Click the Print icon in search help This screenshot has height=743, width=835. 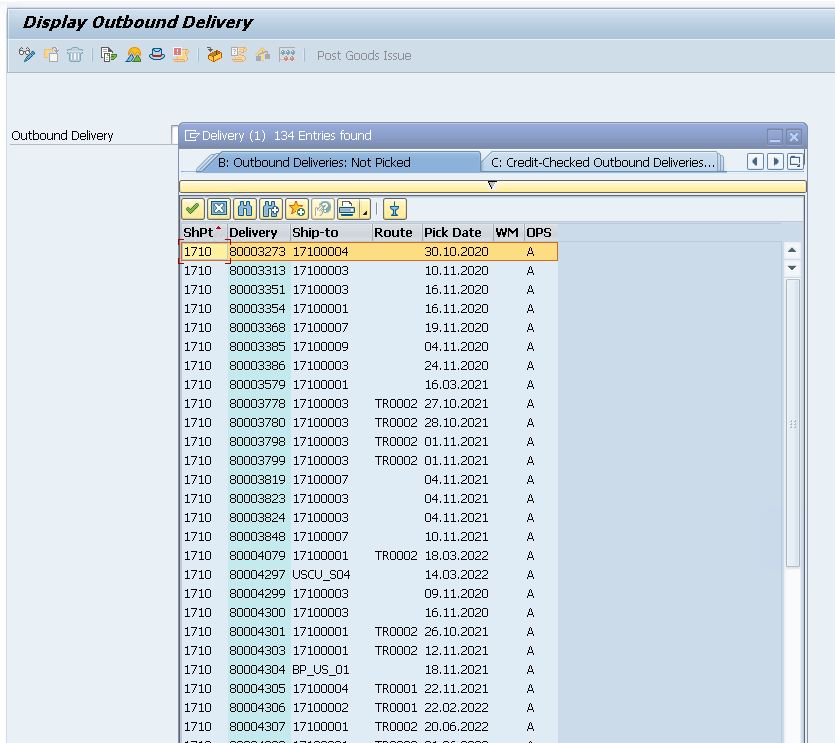pos(346,209)
